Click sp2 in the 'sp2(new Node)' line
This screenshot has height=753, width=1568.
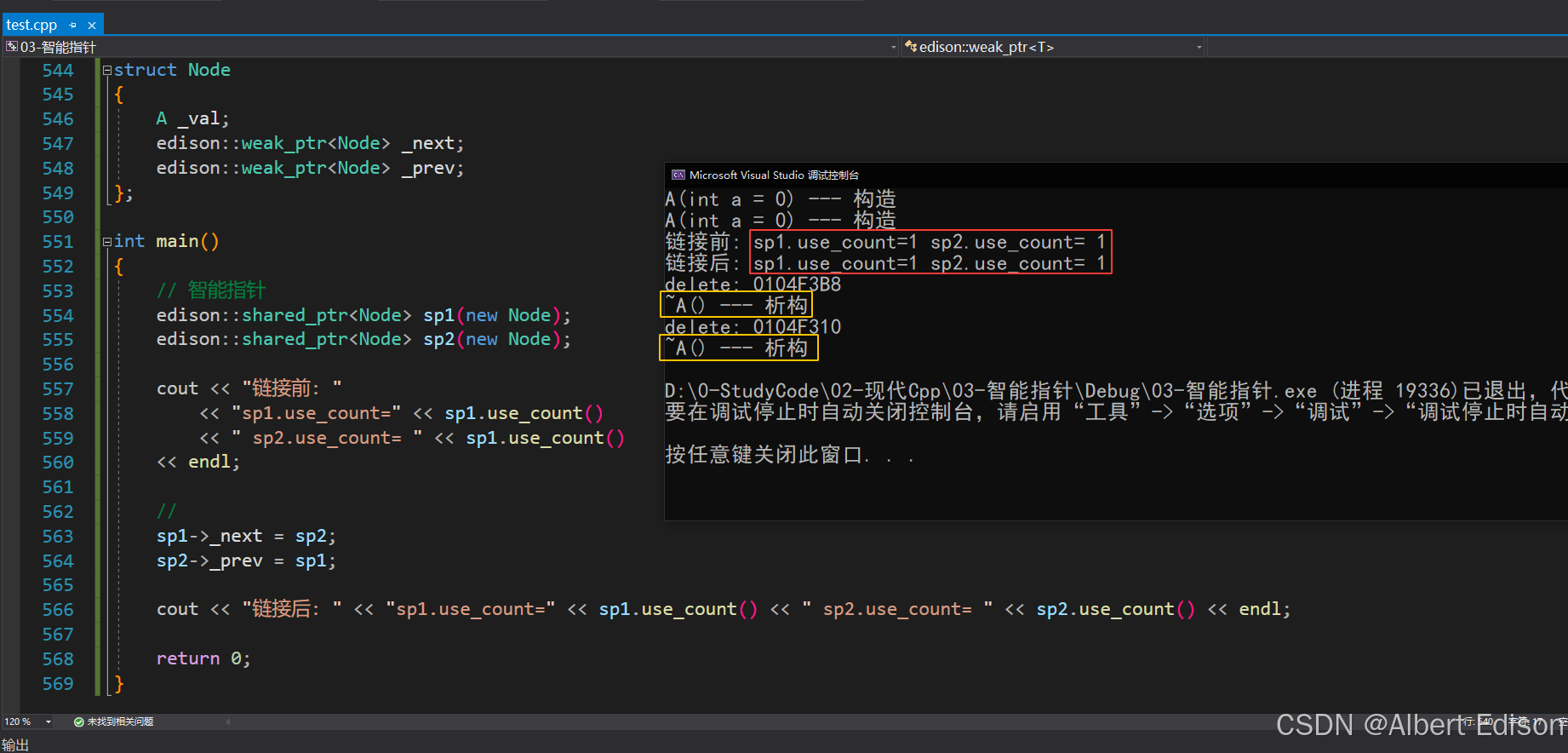[x=439, y=339]
